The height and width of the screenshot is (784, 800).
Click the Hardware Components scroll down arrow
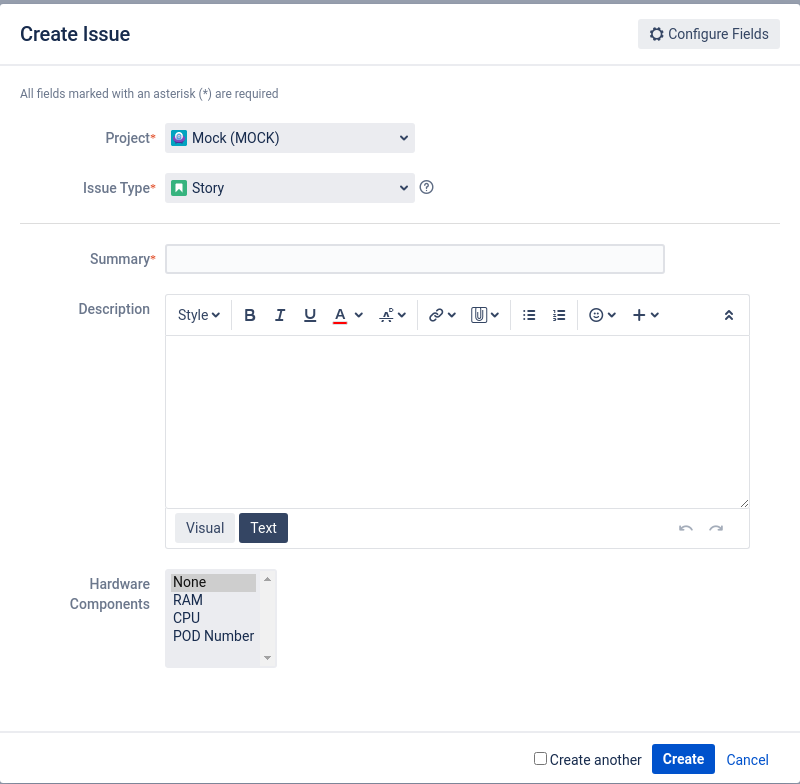point(267,658)
